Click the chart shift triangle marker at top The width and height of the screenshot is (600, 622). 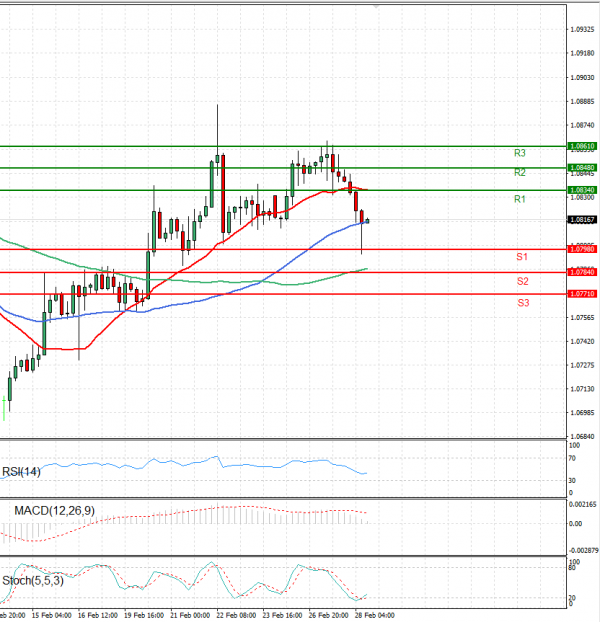(376, 6)
